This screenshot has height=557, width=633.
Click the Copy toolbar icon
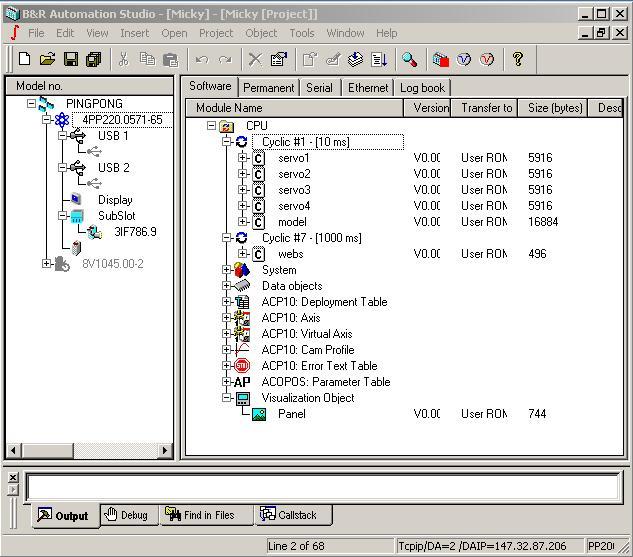tap(147, 59)
